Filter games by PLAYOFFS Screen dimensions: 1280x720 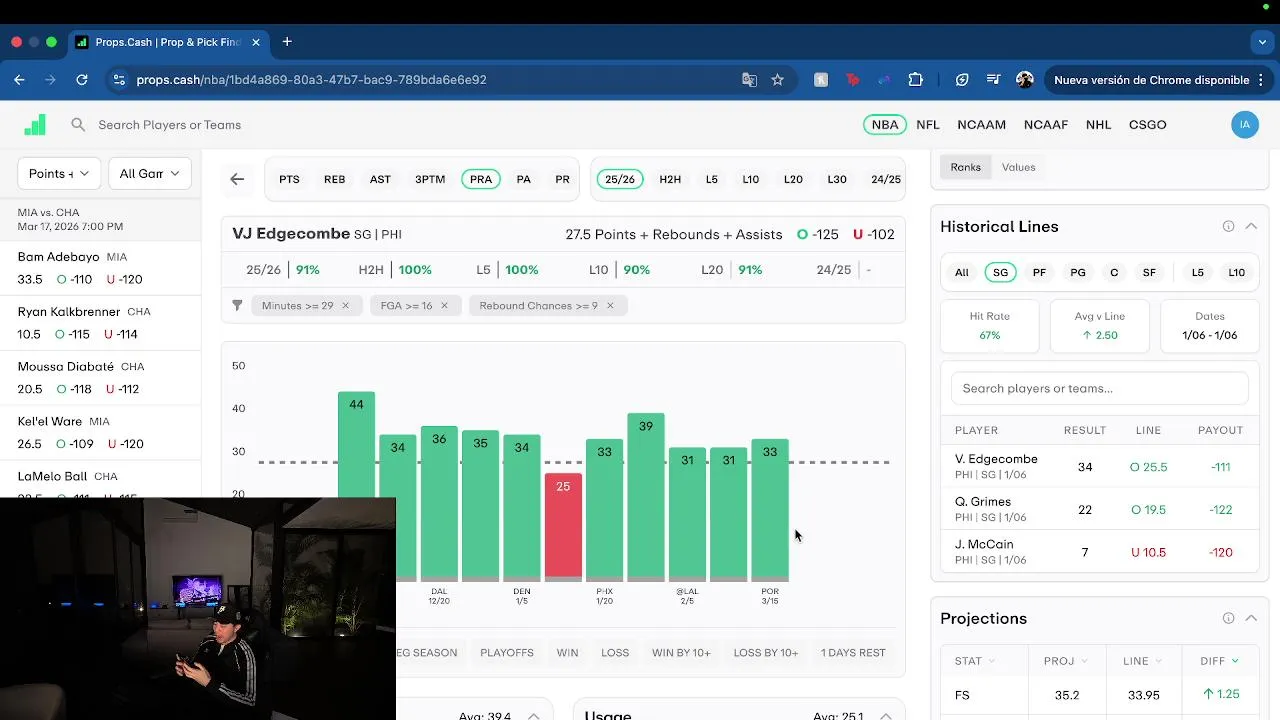click(x=507, y=653)
